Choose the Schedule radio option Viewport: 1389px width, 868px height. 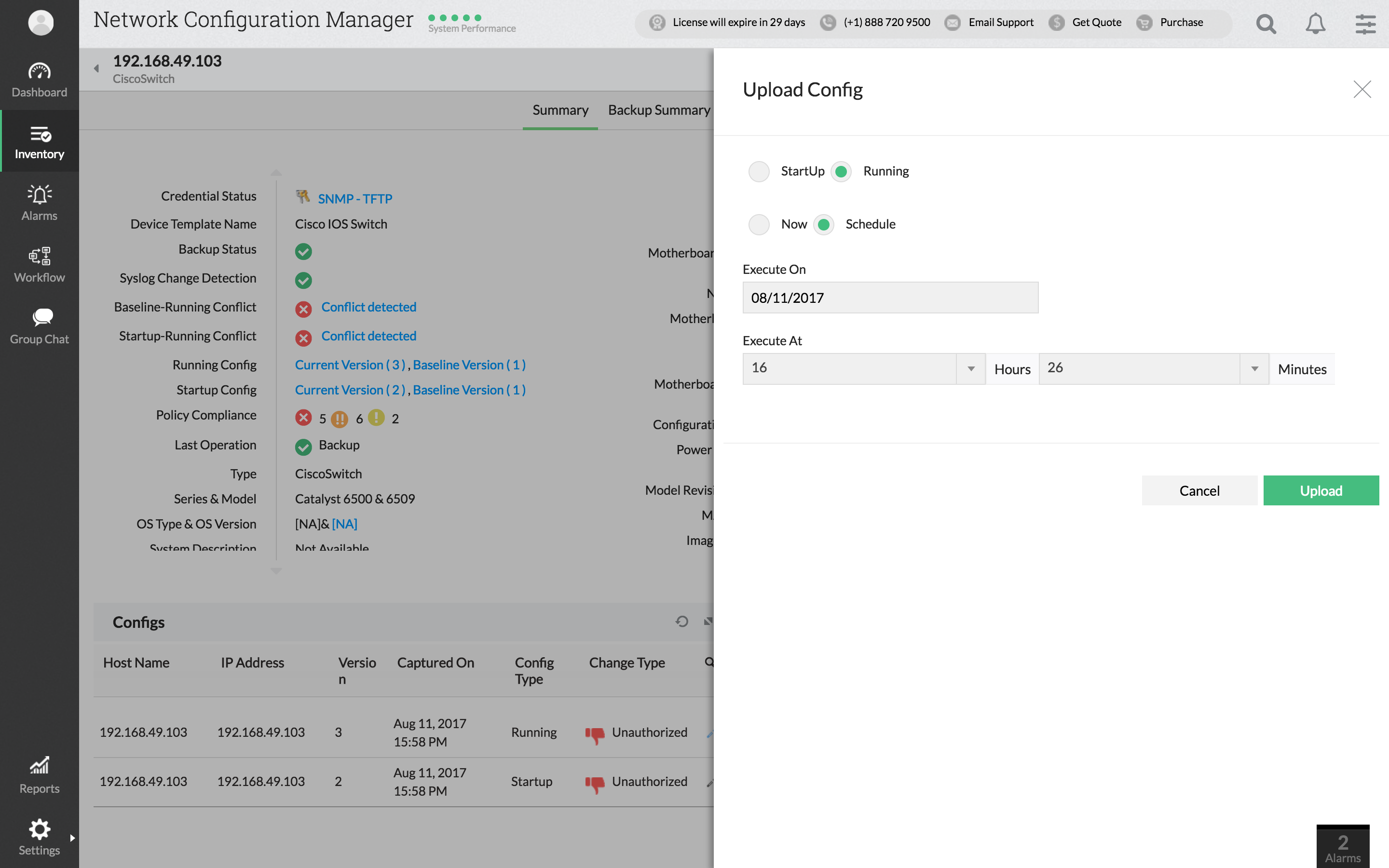click(x=824, y=224)
